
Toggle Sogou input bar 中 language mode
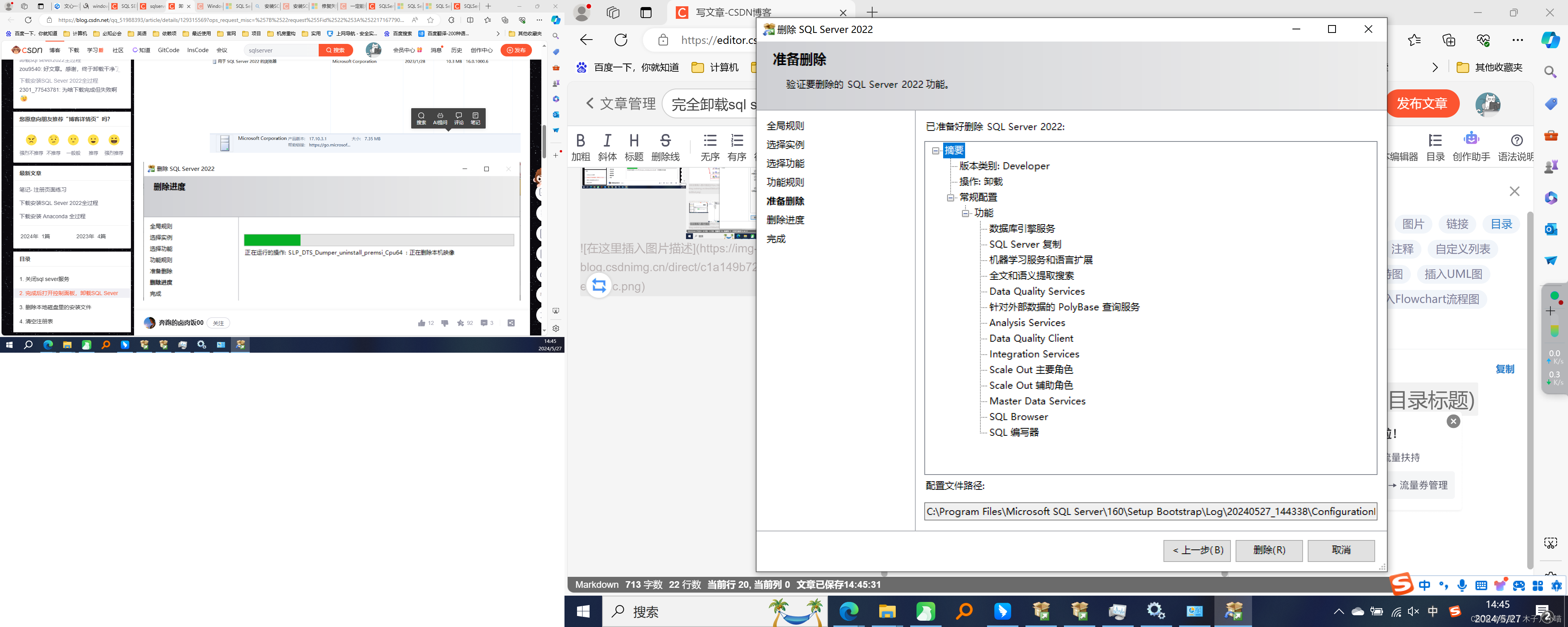pyautogui.click(x=1425, y=585)
